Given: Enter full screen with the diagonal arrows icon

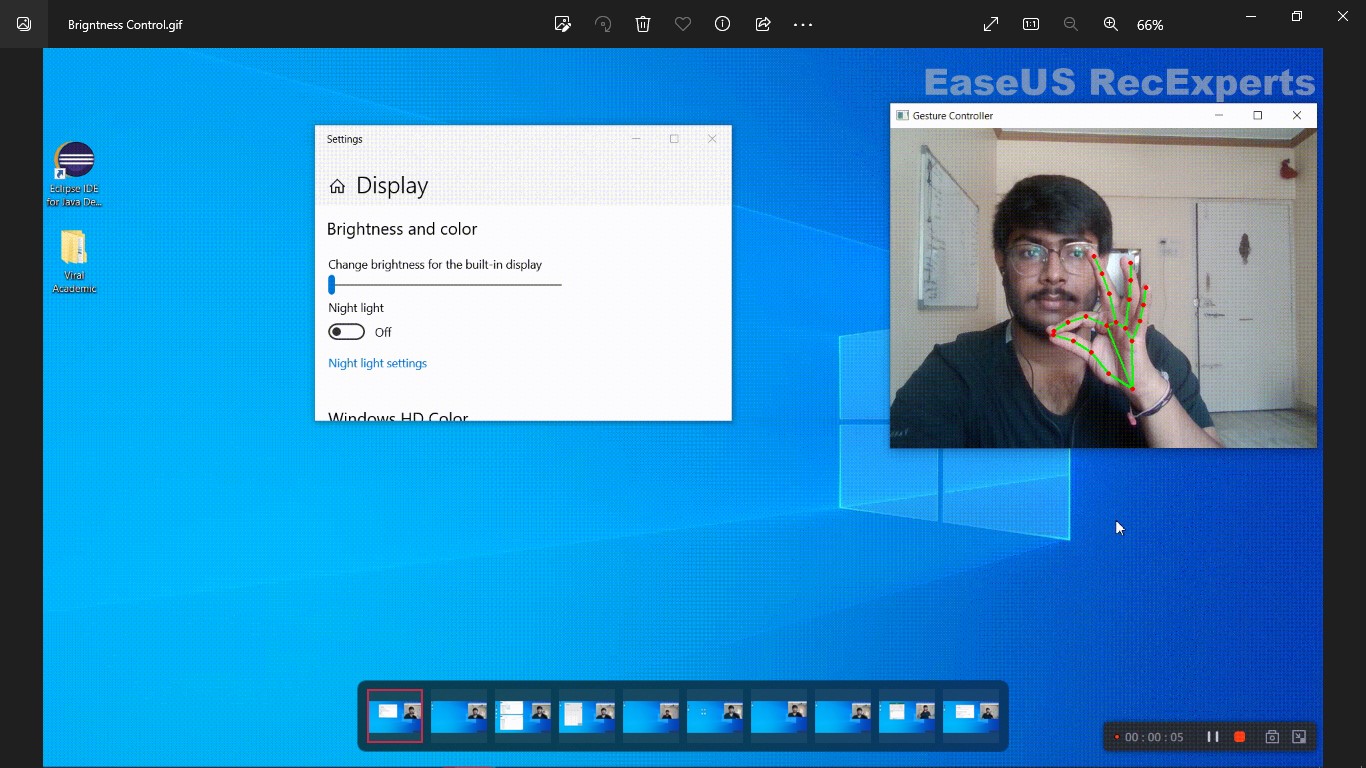Looking at the screenshot, I should point(991,24).
